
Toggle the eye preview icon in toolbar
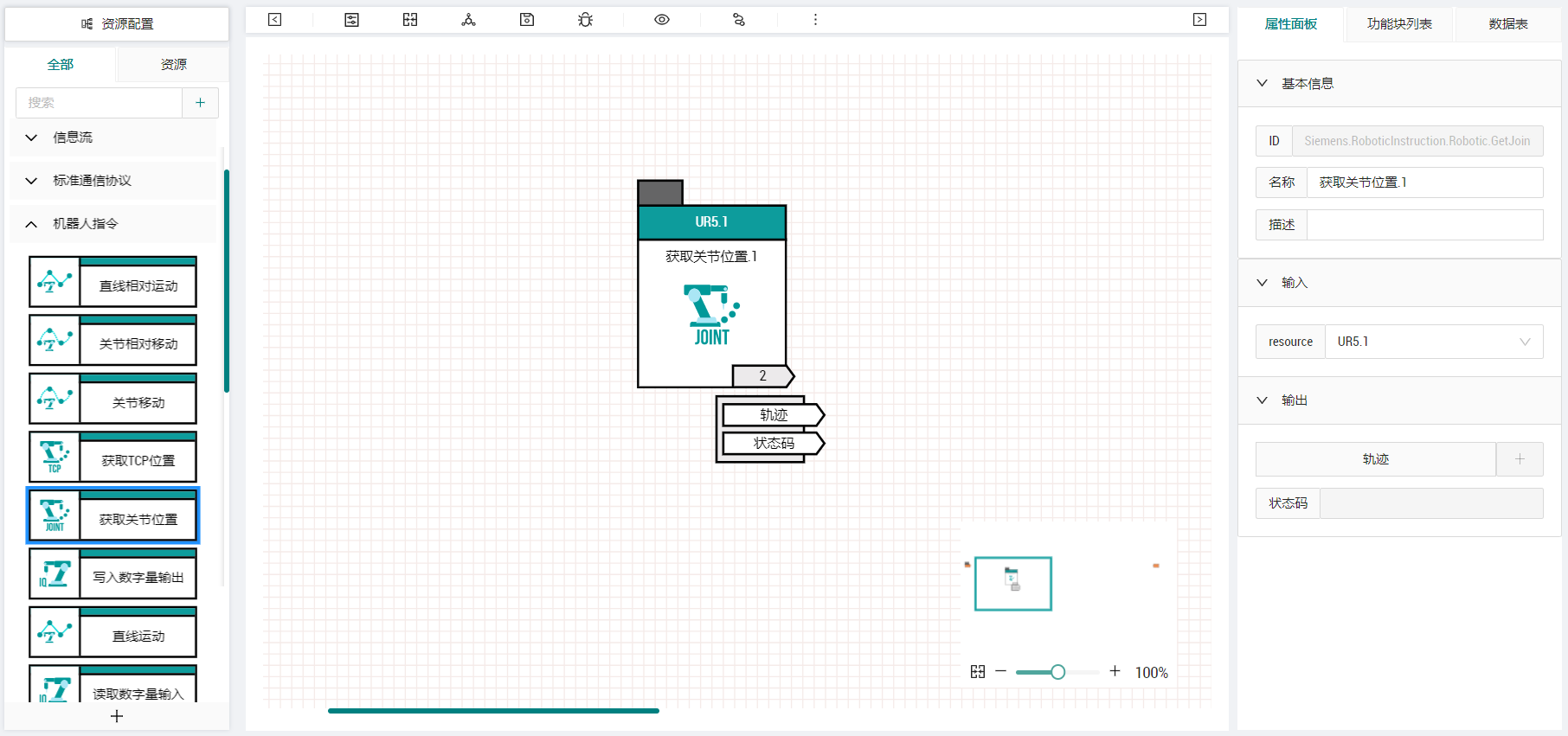tap(662, 20)
